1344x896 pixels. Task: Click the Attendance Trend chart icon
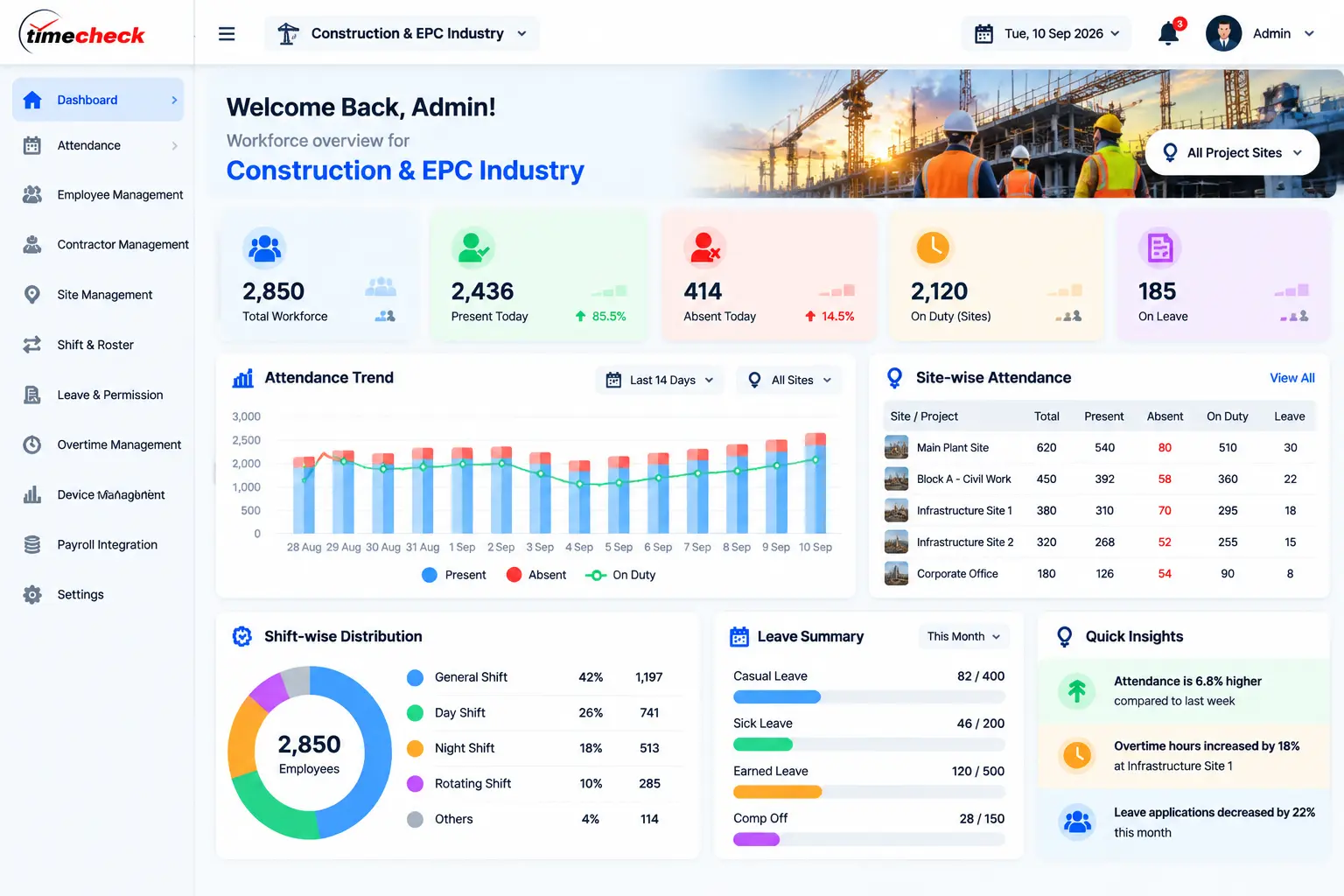[x=243, y=378]
